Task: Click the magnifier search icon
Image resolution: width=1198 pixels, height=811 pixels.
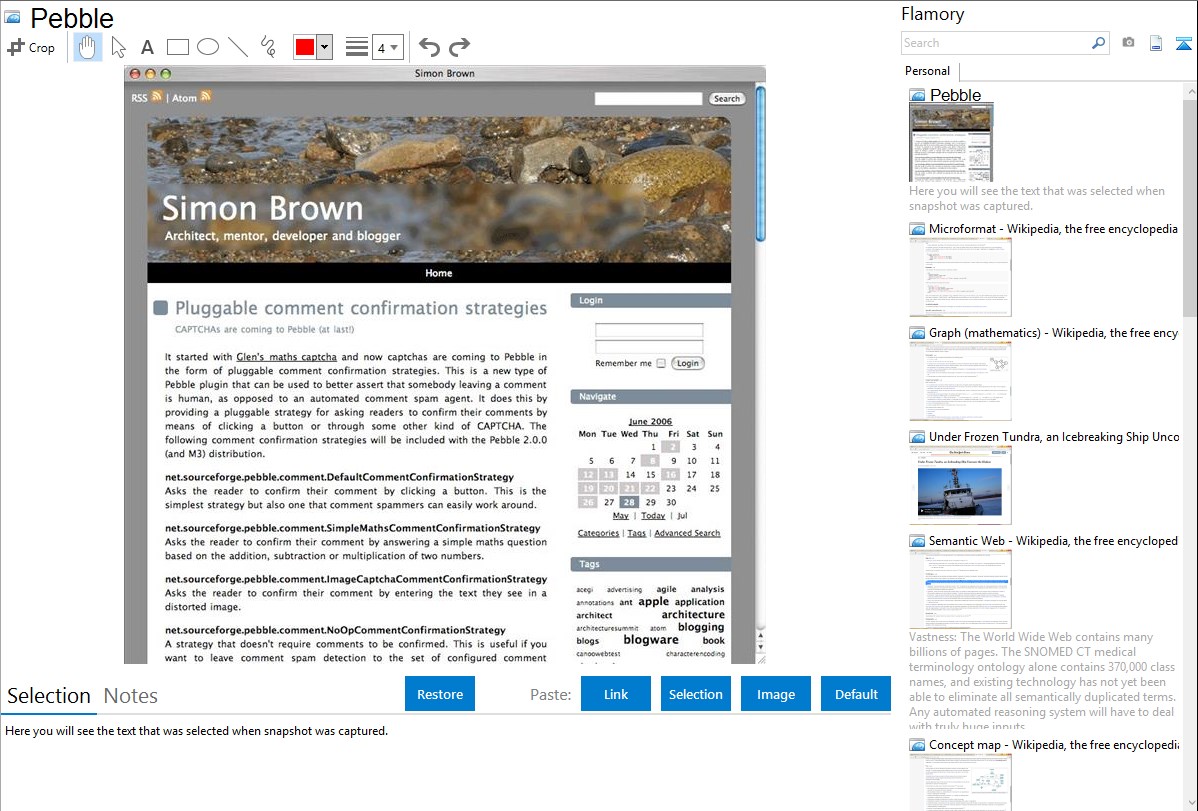Action: click(1098, 43)
